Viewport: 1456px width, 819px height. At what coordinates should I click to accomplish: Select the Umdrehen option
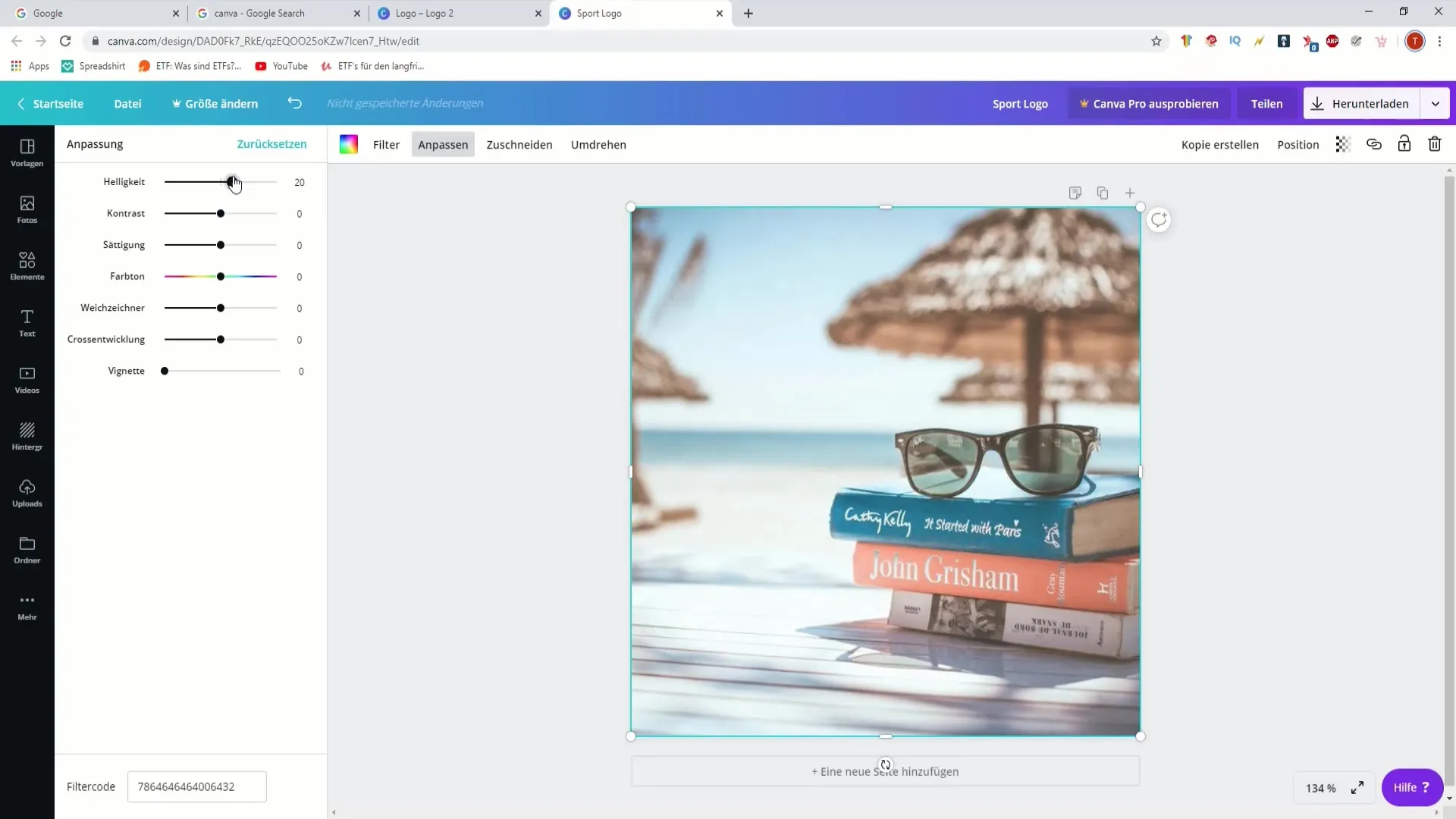[x=598, y=145]
